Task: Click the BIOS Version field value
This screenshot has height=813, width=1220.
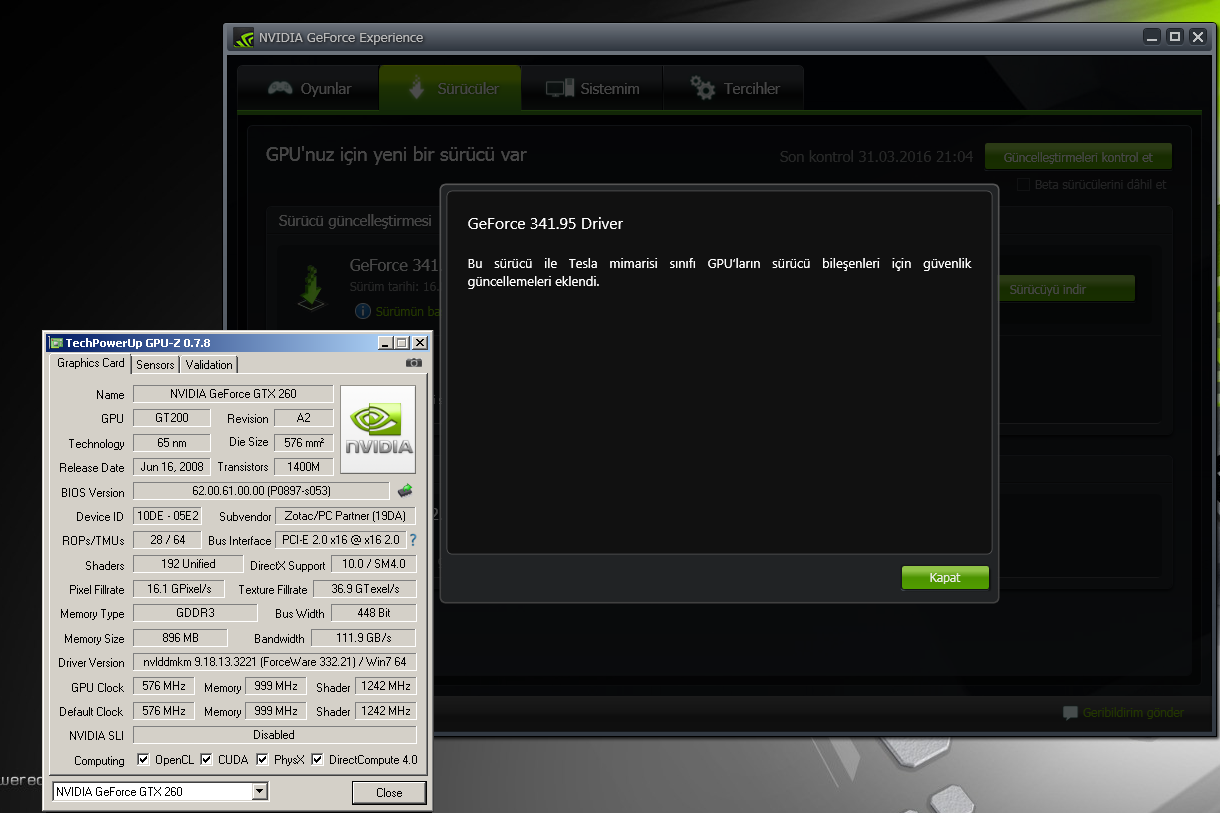Action: tap(261, 491)
